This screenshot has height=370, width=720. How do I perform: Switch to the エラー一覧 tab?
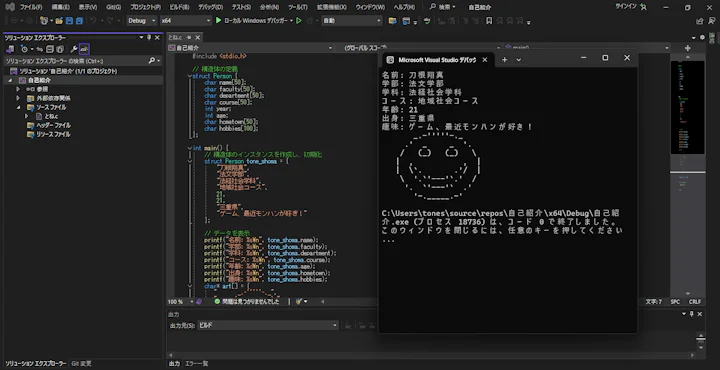[x=196, y=364]
